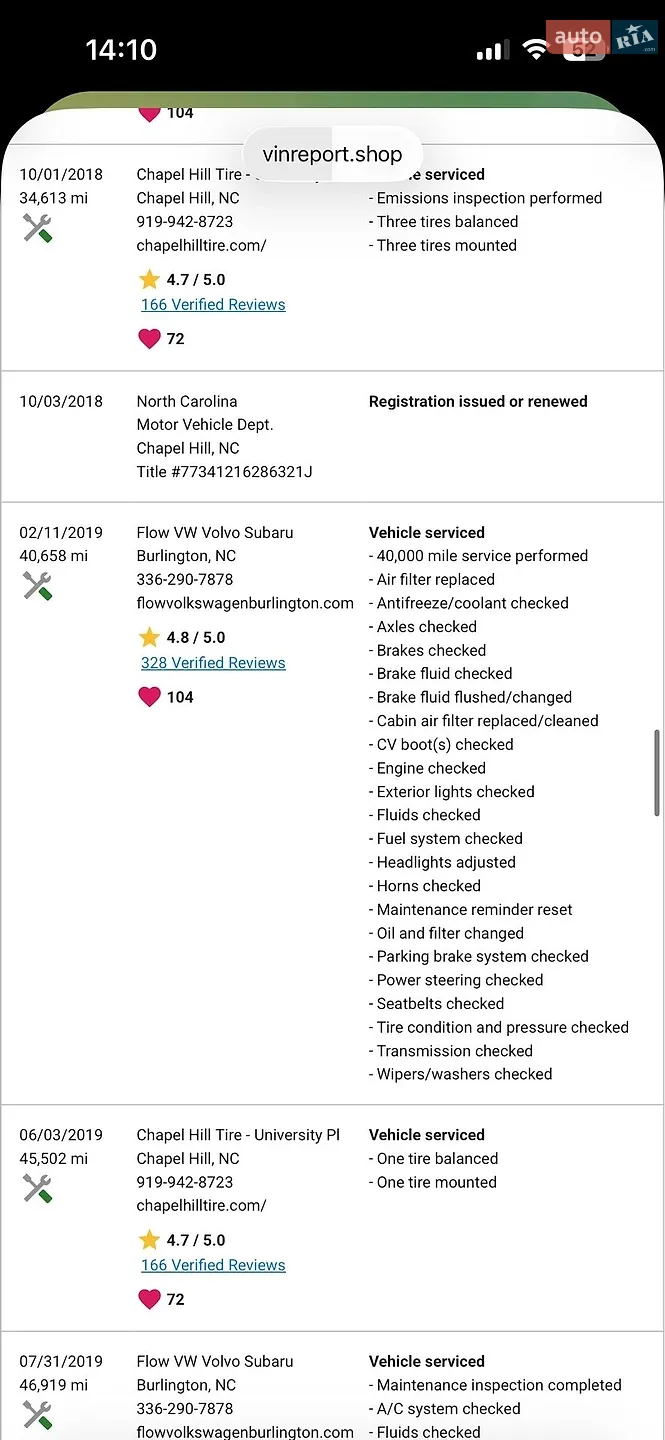Tap the service wrench icon for 07/31/2019
Viewport: 665px width, 1440px height.
(37, 1415)
